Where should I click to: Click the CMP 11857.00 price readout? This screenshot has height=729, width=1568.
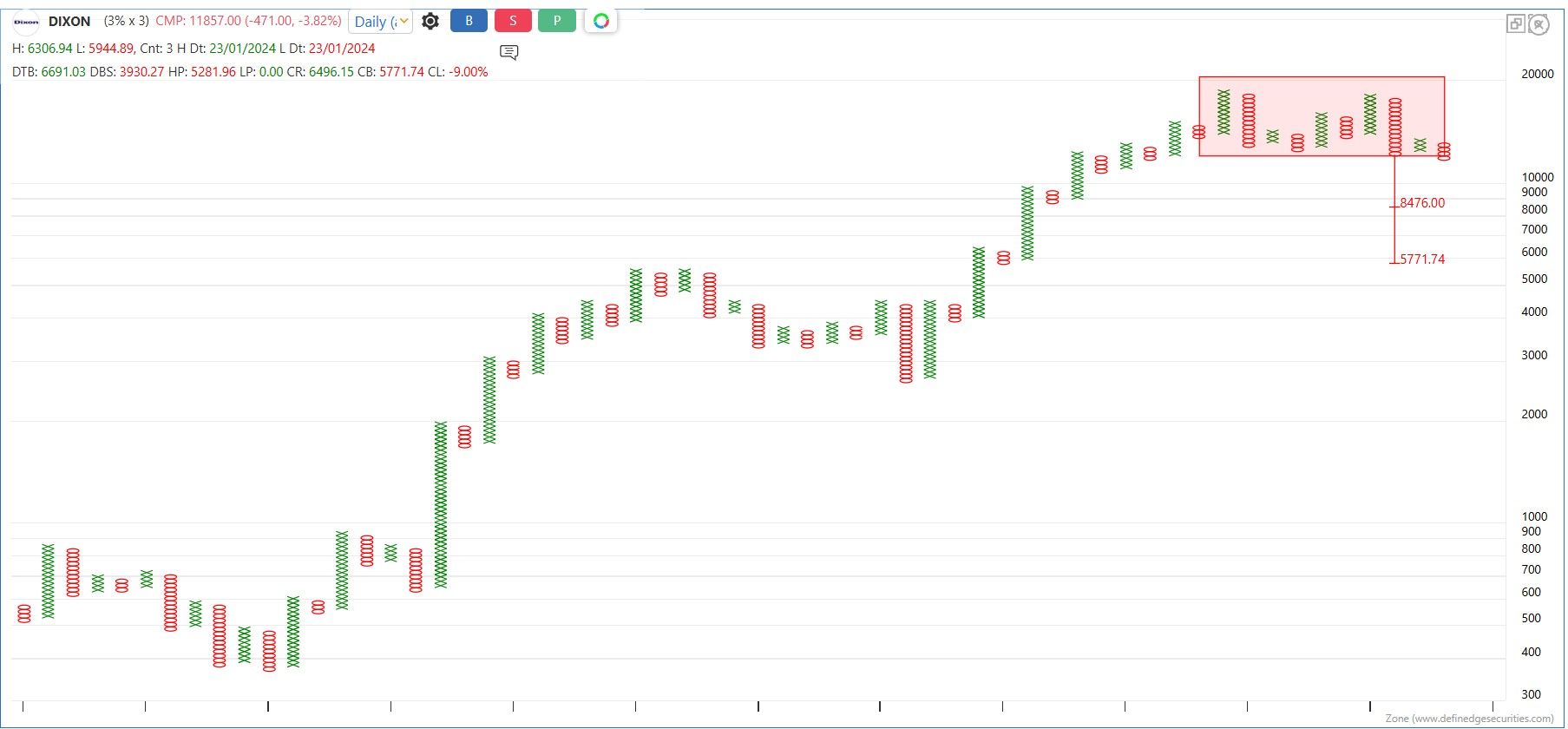click(248, 21)
